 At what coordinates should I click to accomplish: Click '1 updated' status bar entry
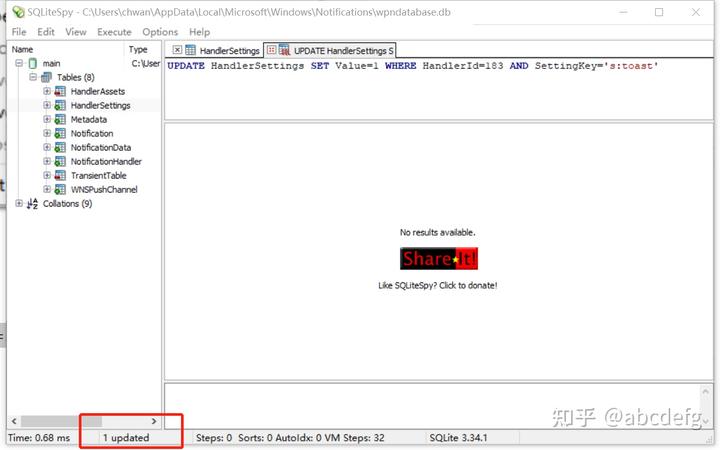click(126, 438)
